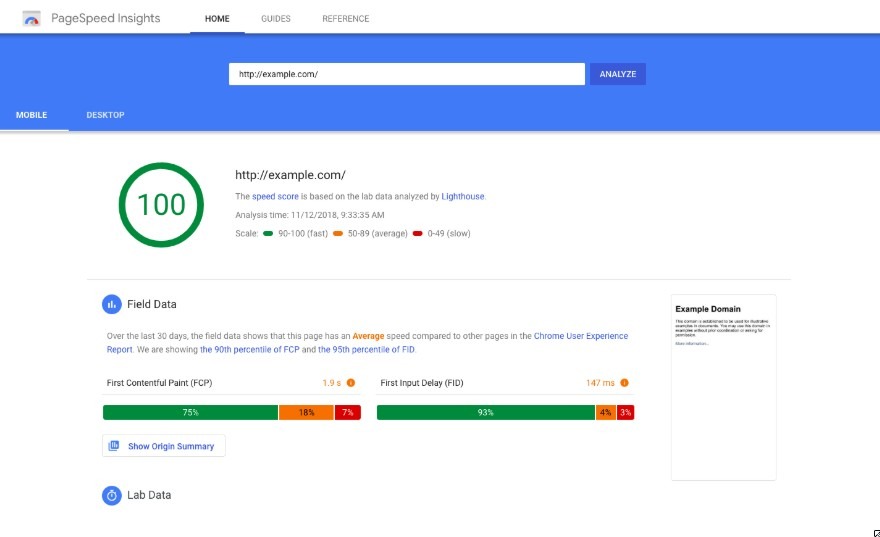Click the Analysis time text
The height and width of the screenshot is (537, 880).
[310, 215]
